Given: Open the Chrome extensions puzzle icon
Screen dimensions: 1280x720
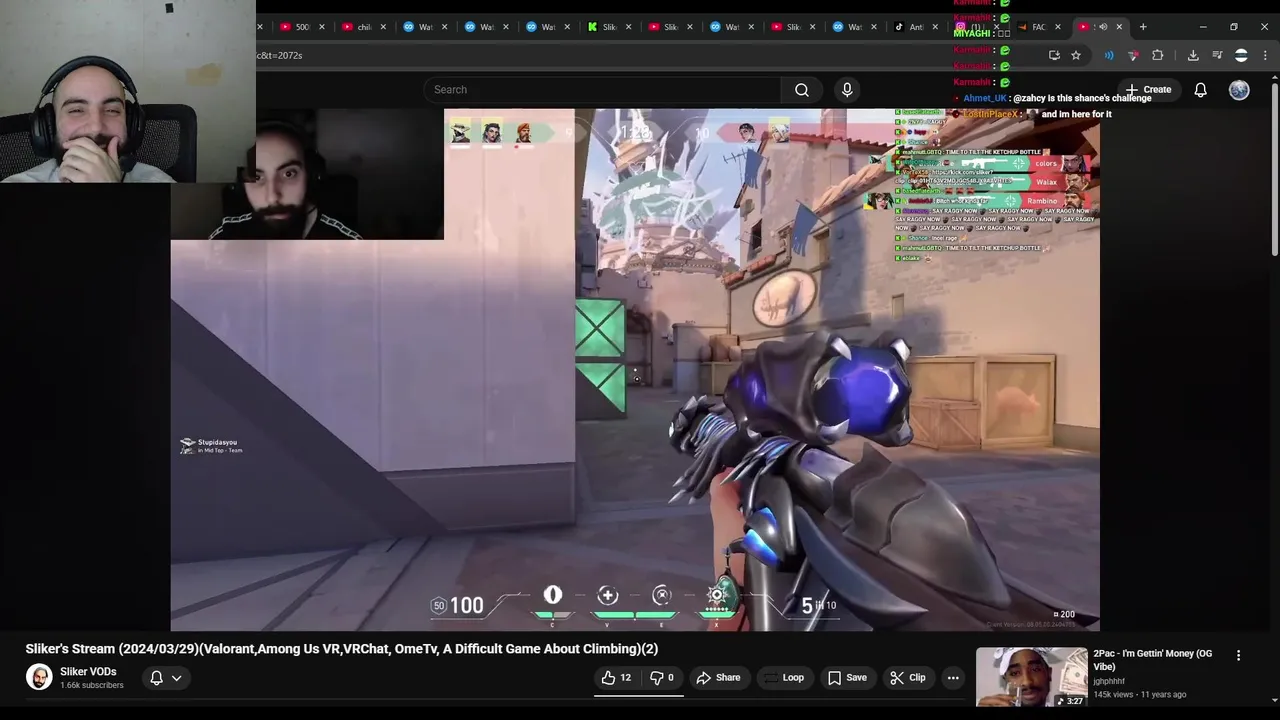Looking at the screenshot, I should 1157,55.
